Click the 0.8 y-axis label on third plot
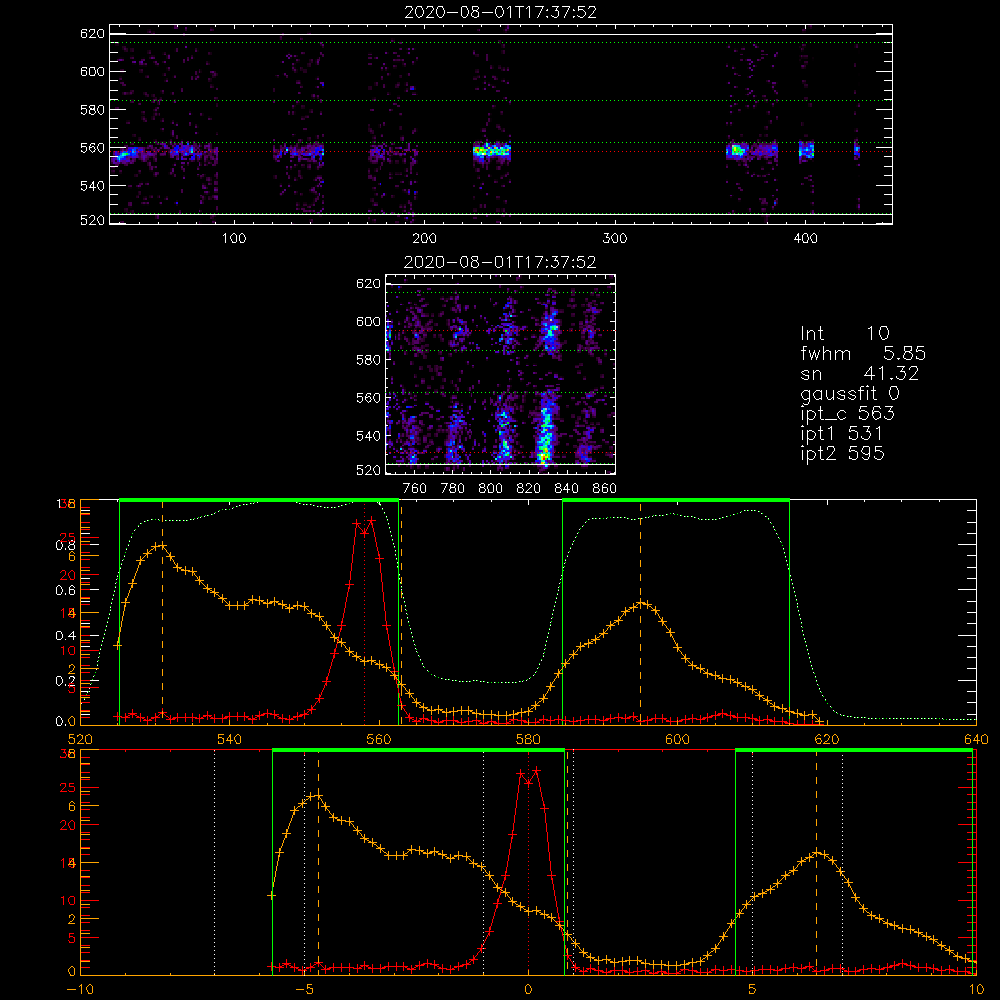1000x1000 pixels. 65,545
